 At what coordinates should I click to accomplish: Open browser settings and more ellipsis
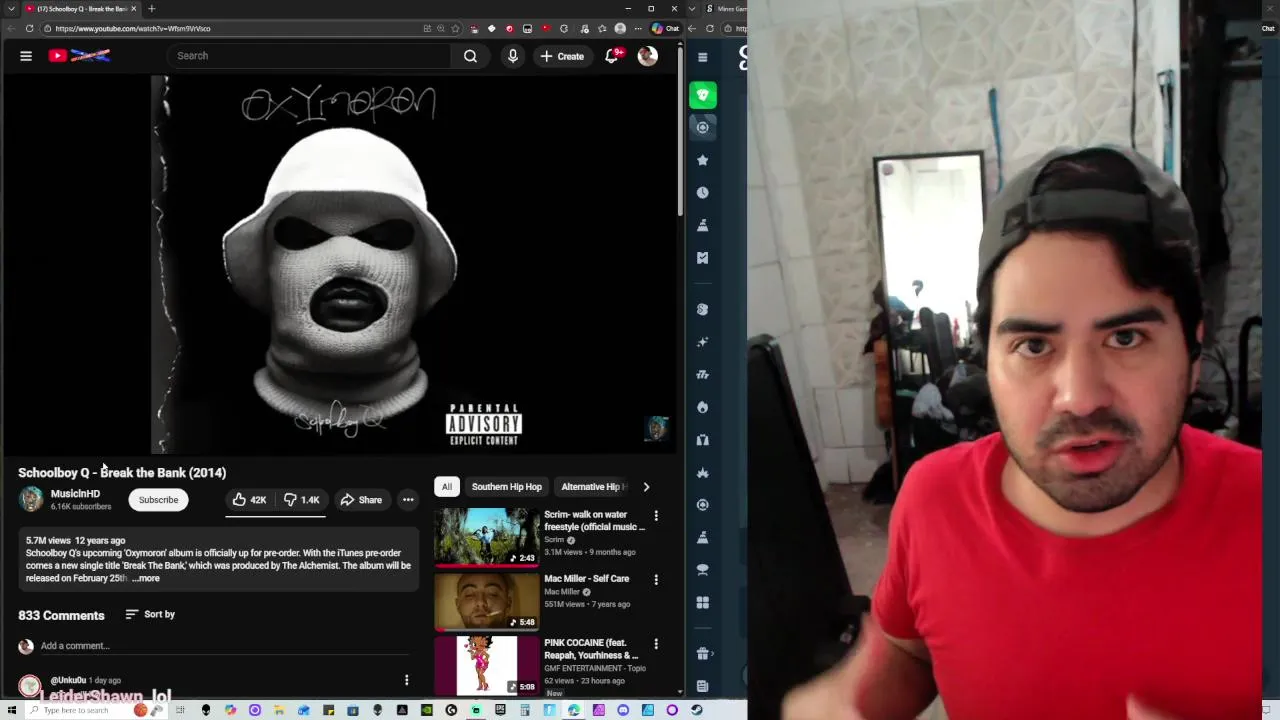coord(637,29)
